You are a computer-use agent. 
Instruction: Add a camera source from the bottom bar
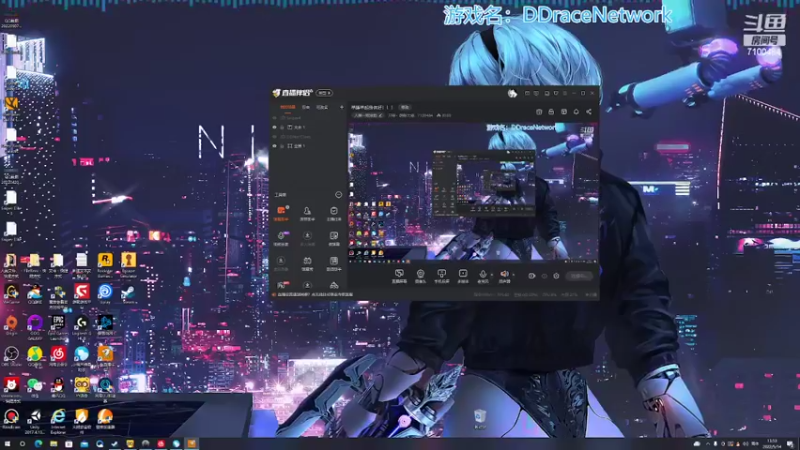point(420,276)
